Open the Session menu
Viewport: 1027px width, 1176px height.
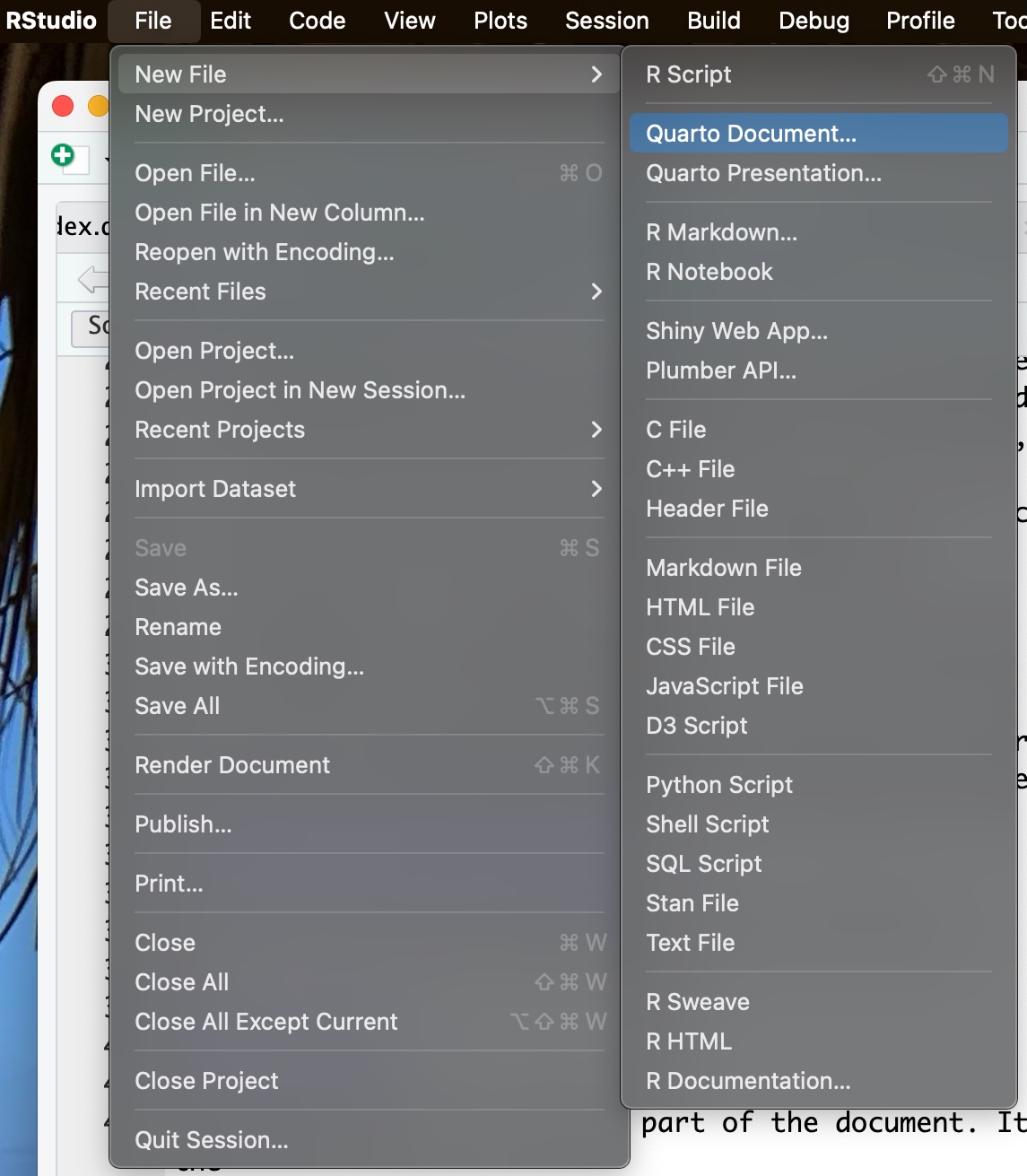[x=606, y=21]
